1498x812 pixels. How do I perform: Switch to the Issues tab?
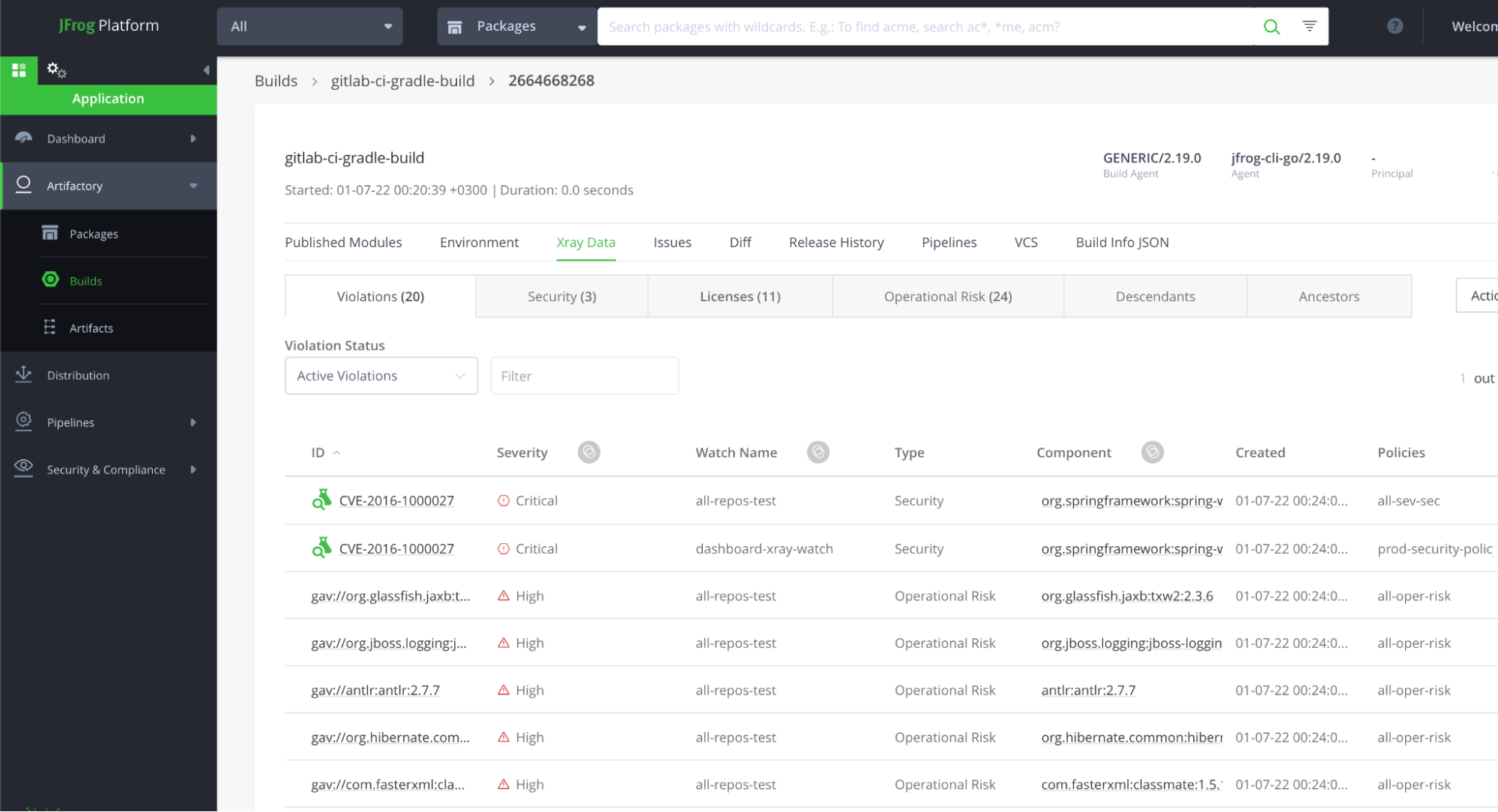(671, 243)
